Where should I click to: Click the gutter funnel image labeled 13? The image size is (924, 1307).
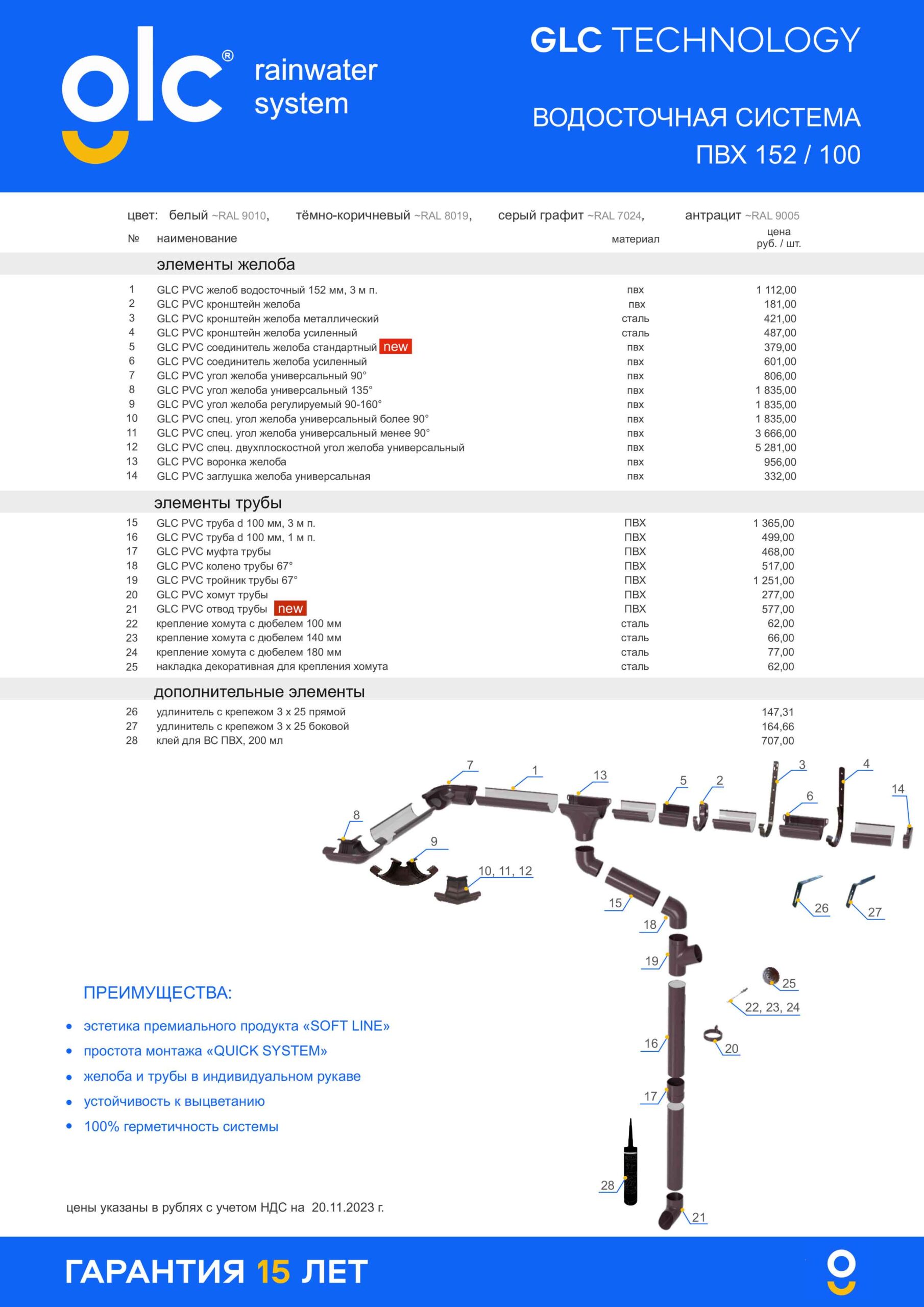[584, 816]
